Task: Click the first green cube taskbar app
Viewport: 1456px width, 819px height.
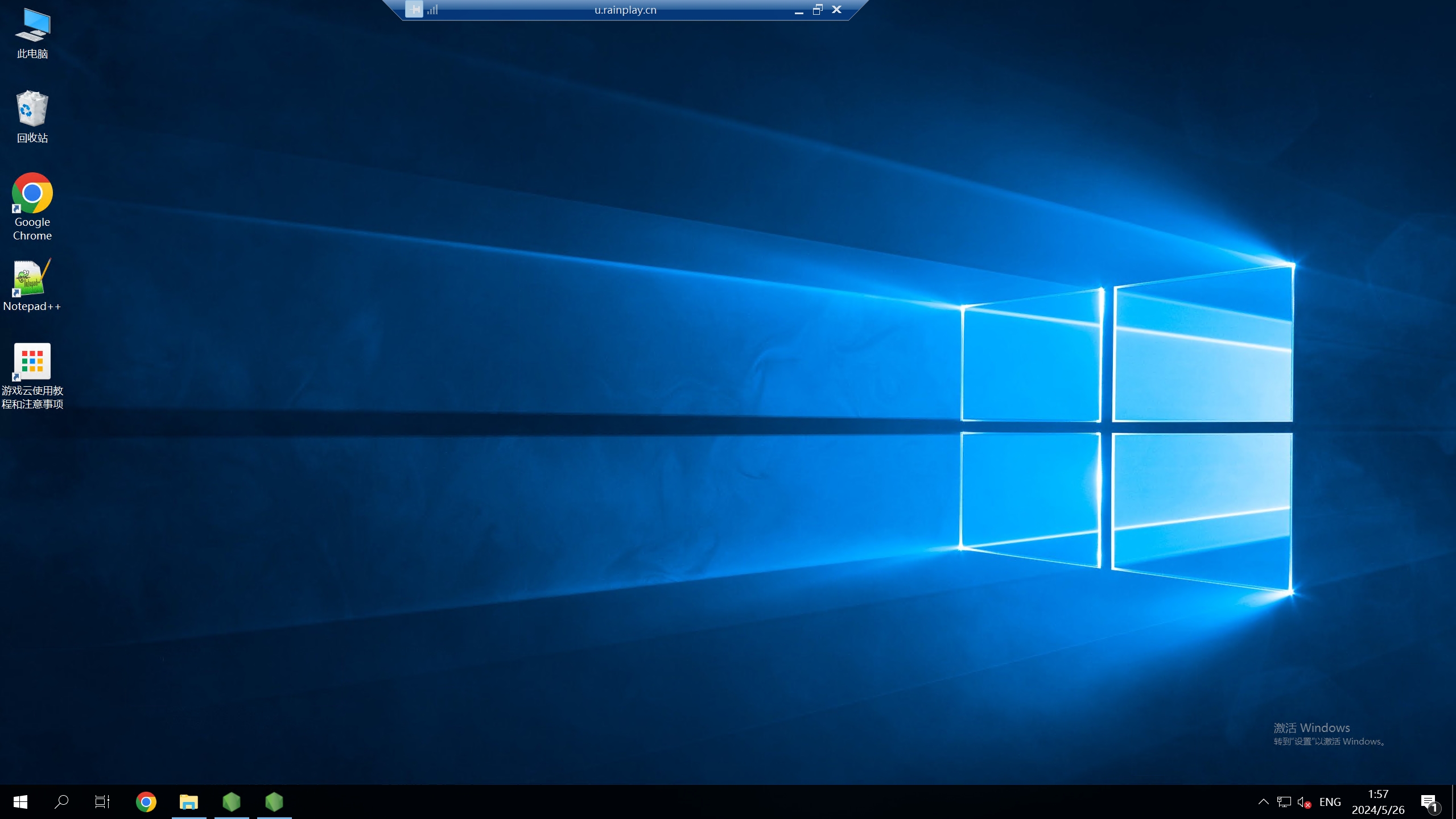Action: (232, 802)
